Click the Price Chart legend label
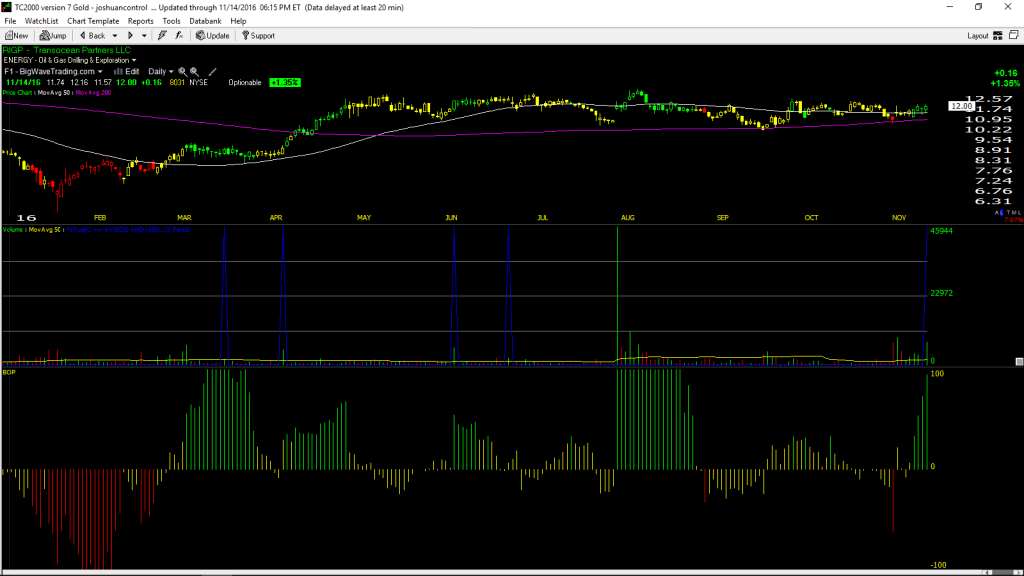The image size is (1024, 576). [18, 93]
